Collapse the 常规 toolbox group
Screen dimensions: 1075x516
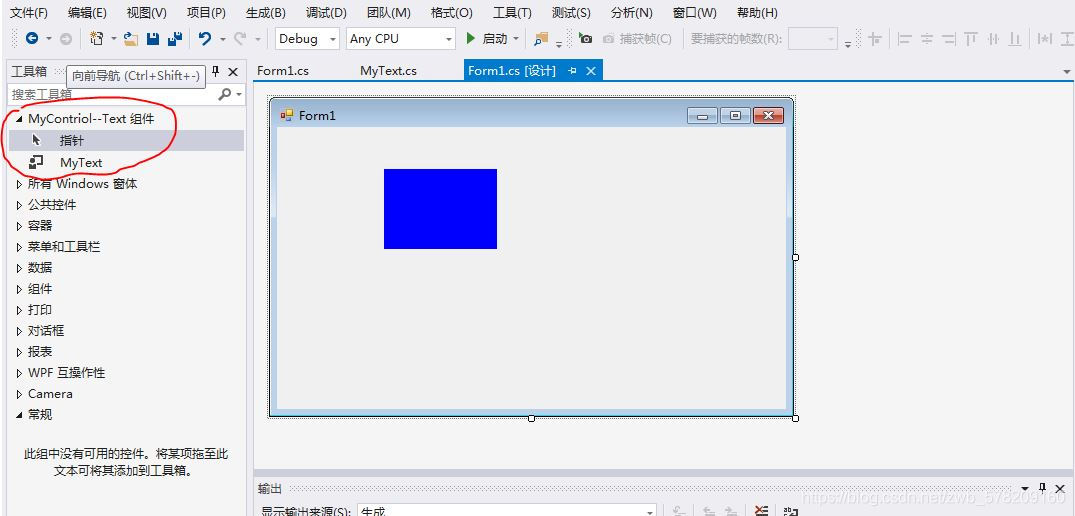19,415
